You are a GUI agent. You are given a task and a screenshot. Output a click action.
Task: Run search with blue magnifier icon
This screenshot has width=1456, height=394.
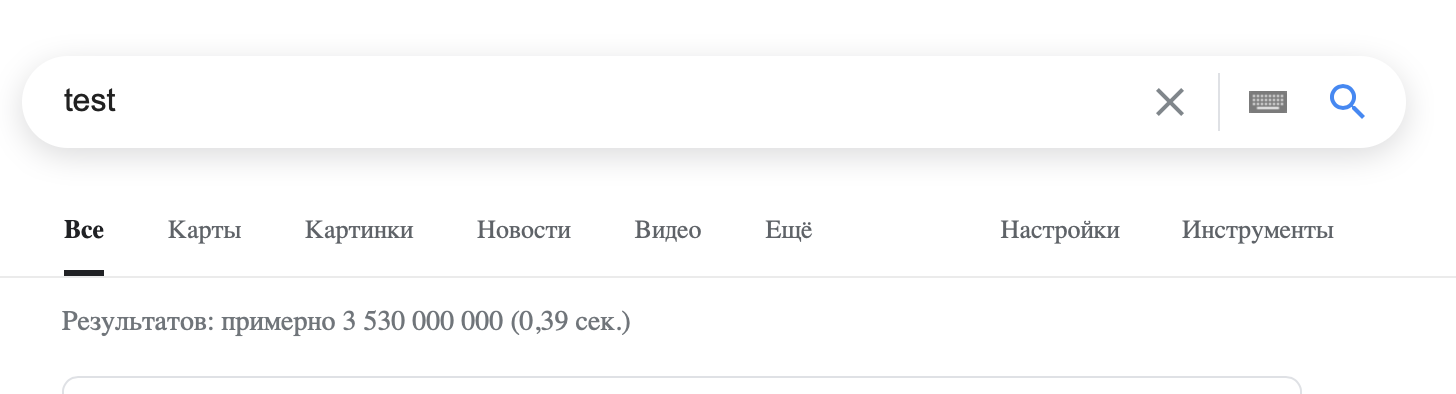pos(1347,101)
